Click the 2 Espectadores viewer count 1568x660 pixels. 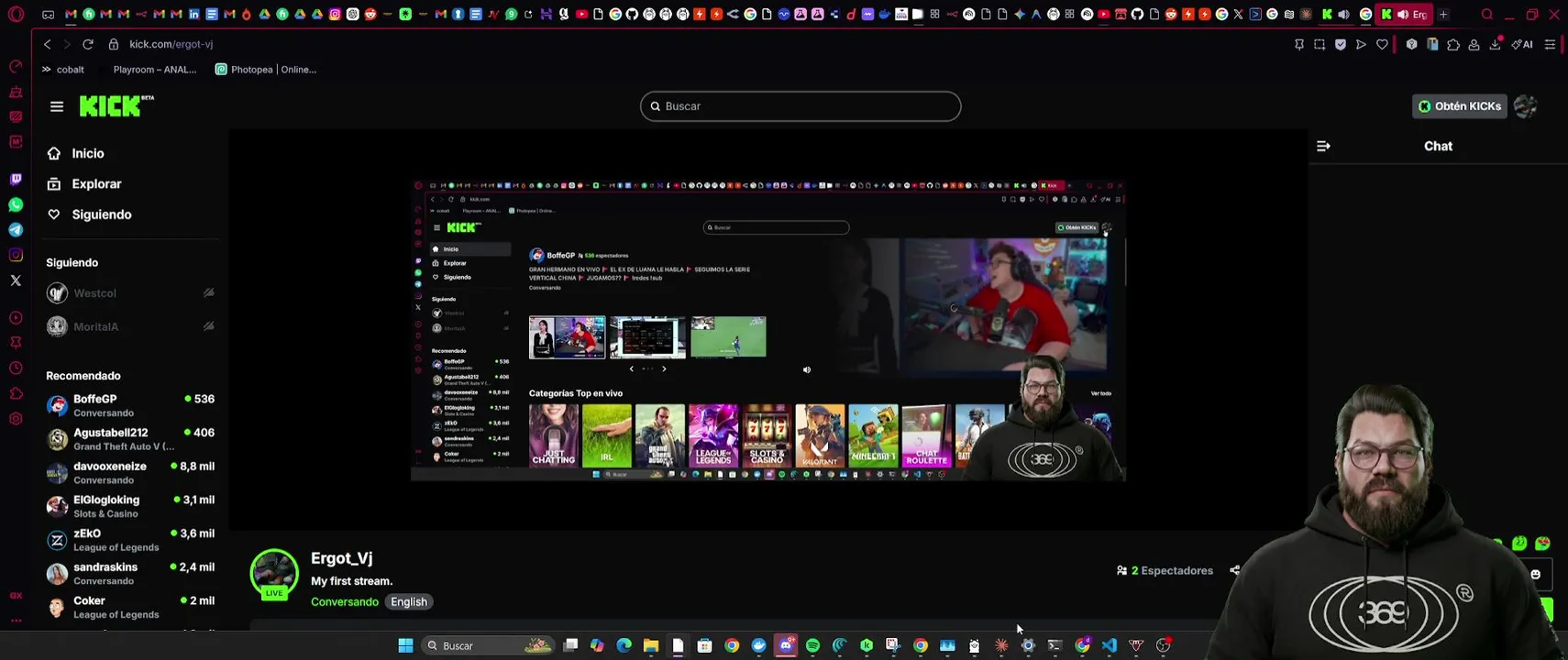tap(1165, 570)
